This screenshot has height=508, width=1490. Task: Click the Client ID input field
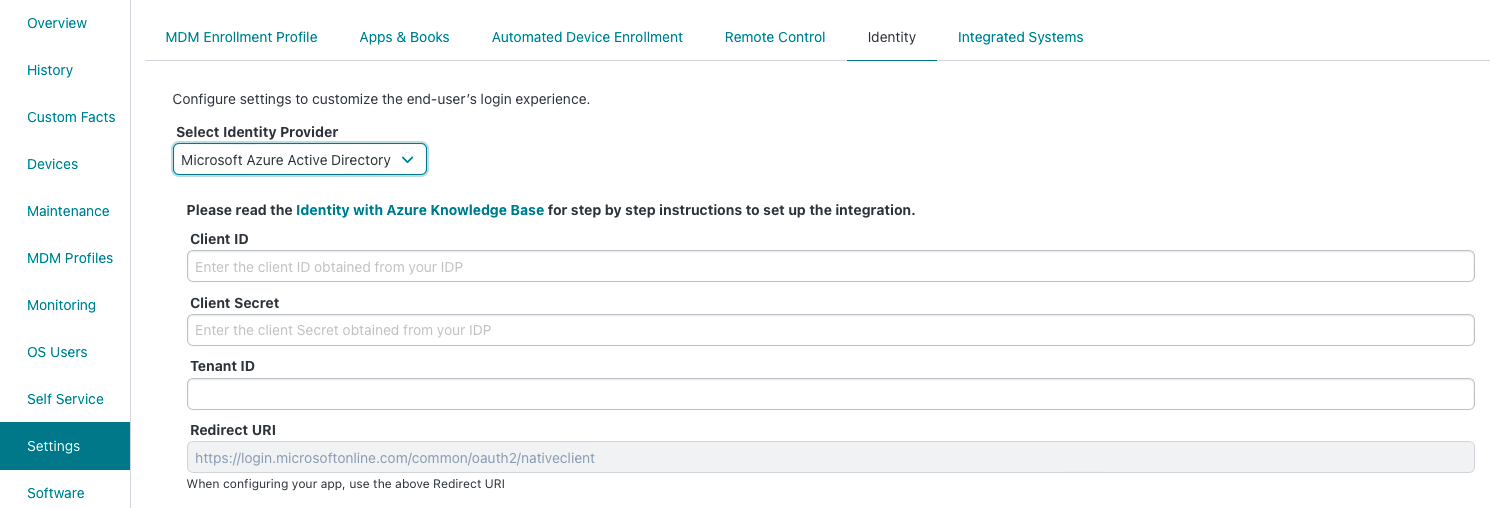[x=830, y=267]
